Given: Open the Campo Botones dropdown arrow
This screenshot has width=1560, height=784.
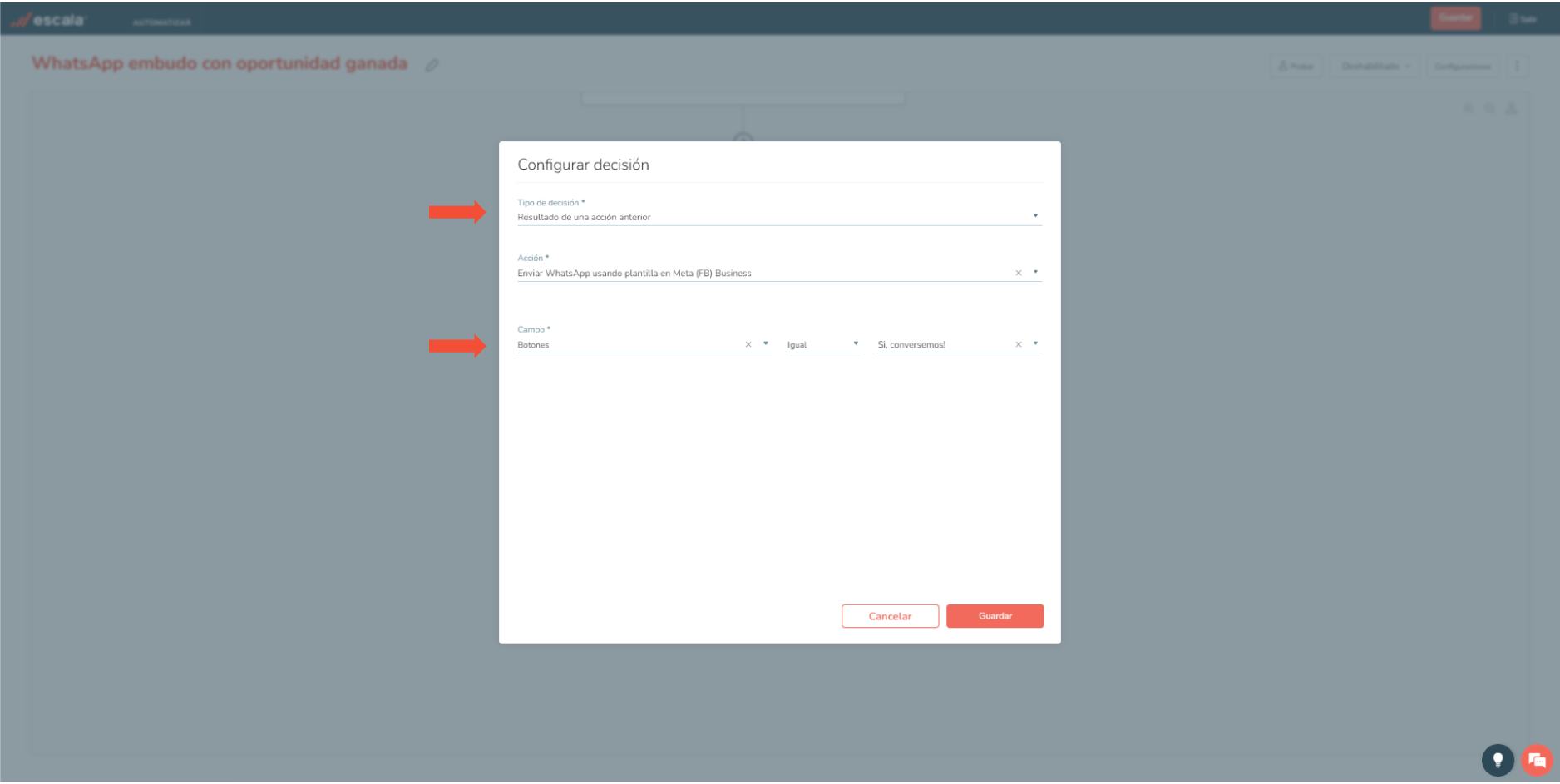Looking at the screenshot, I should click(766, 343).
